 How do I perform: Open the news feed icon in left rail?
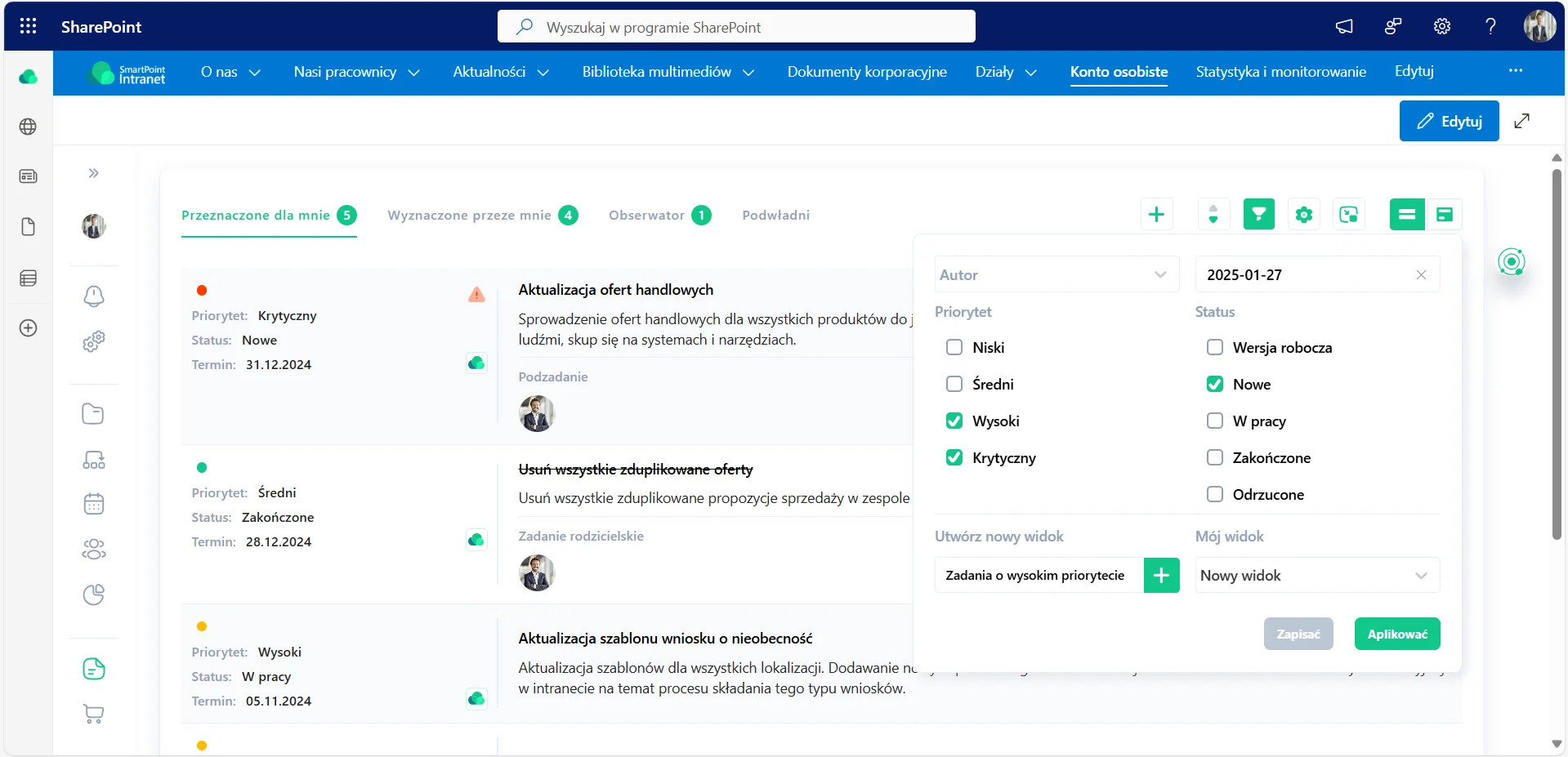(x=28, y=176)
